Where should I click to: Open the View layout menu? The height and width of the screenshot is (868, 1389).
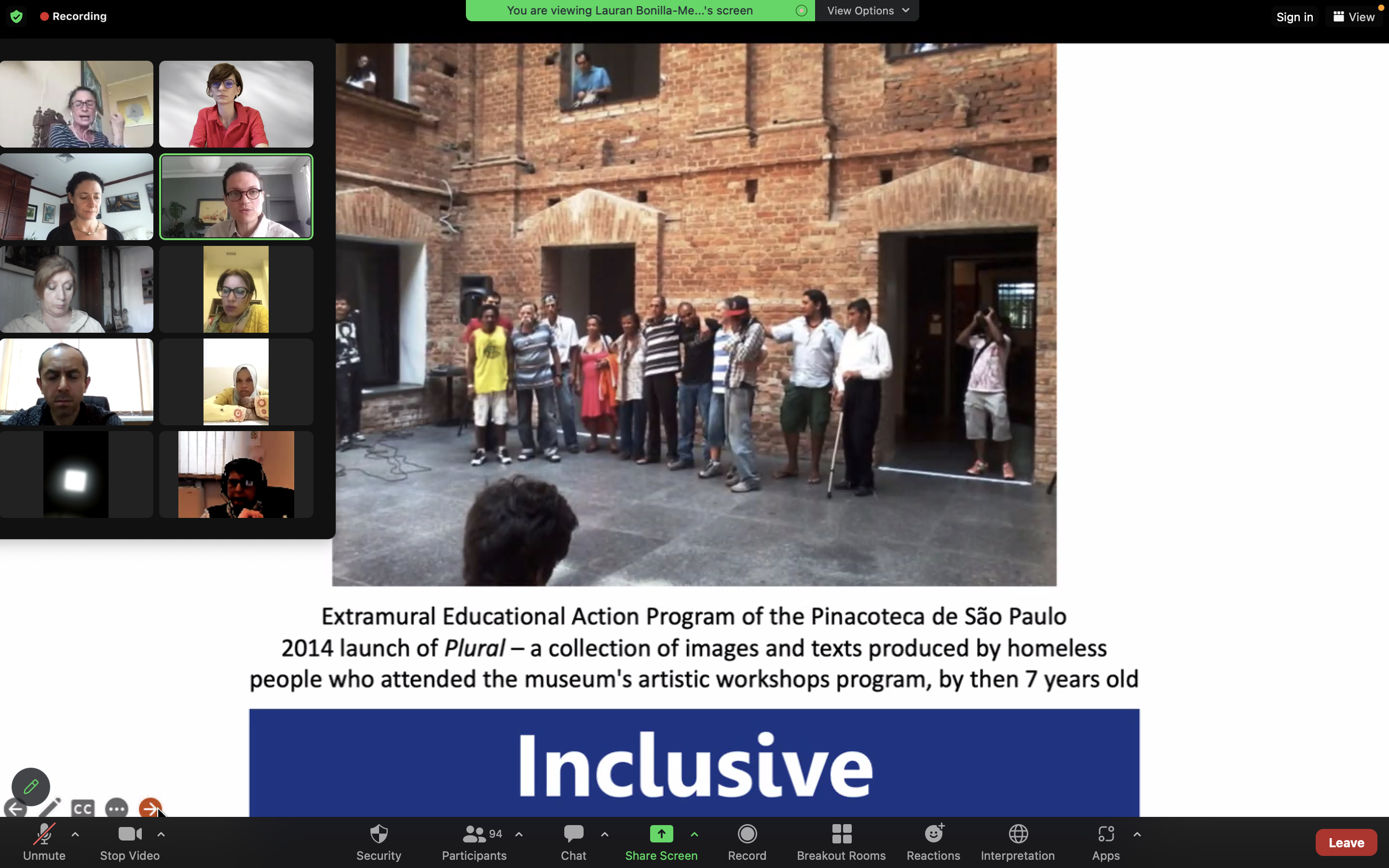[1354, 17]
